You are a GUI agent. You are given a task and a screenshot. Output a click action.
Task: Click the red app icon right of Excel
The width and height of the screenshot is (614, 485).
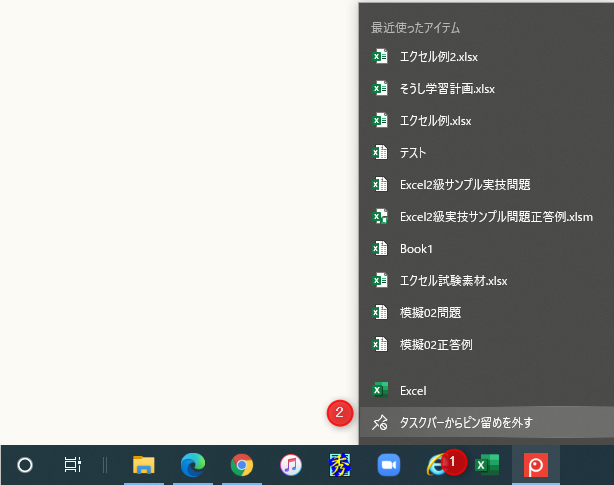tap(536, 465)
